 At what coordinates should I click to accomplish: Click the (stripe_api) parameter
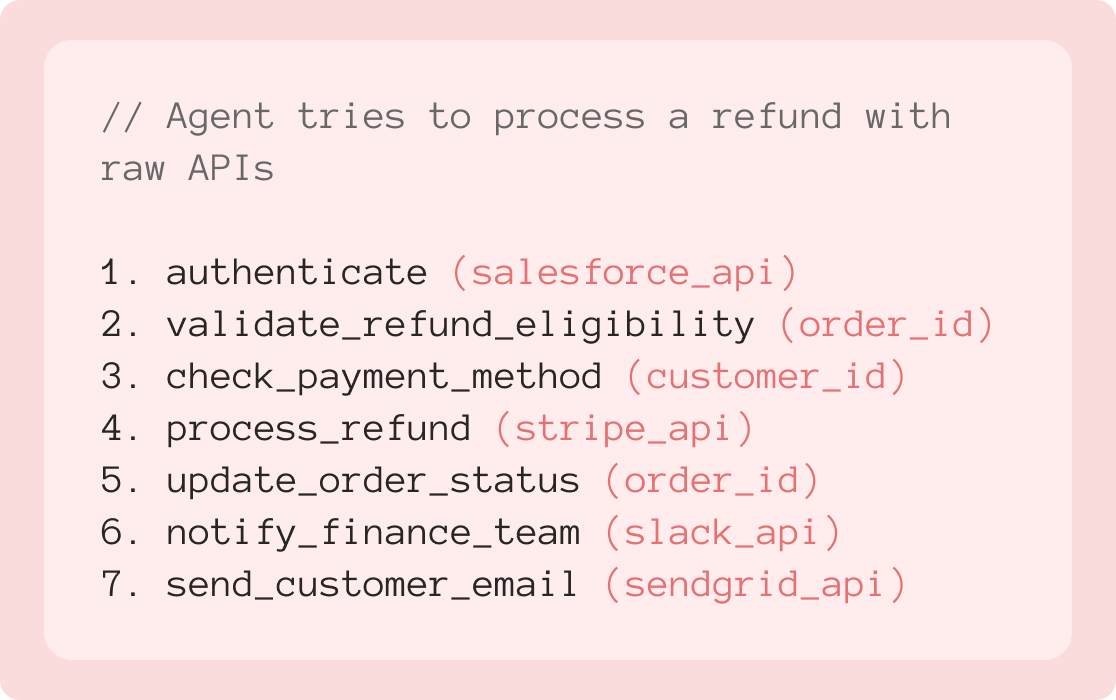click(624, 429)
